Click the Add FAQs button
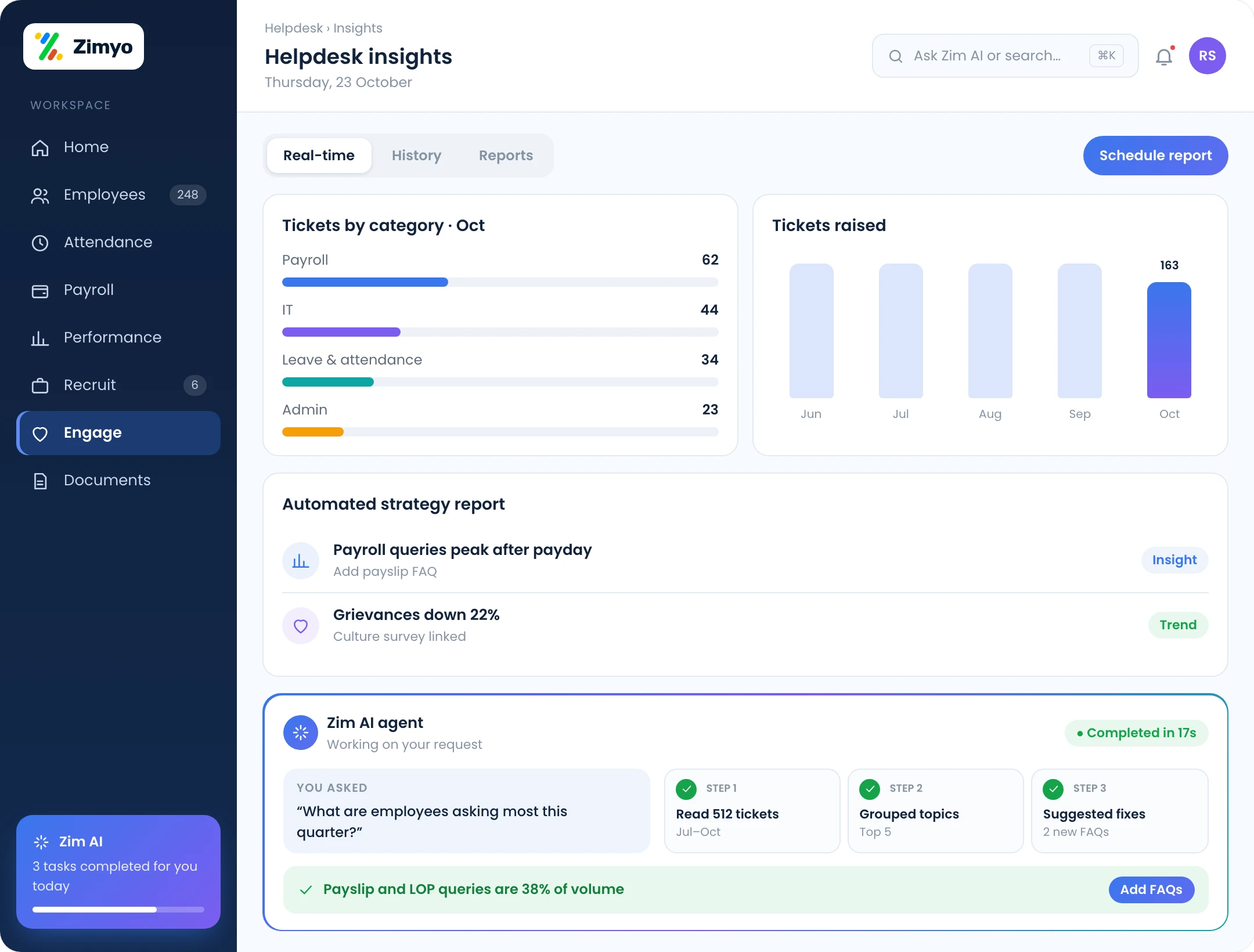This screenshot has width=1254, height=952. pyautogui.click(x=1151, y=890)
